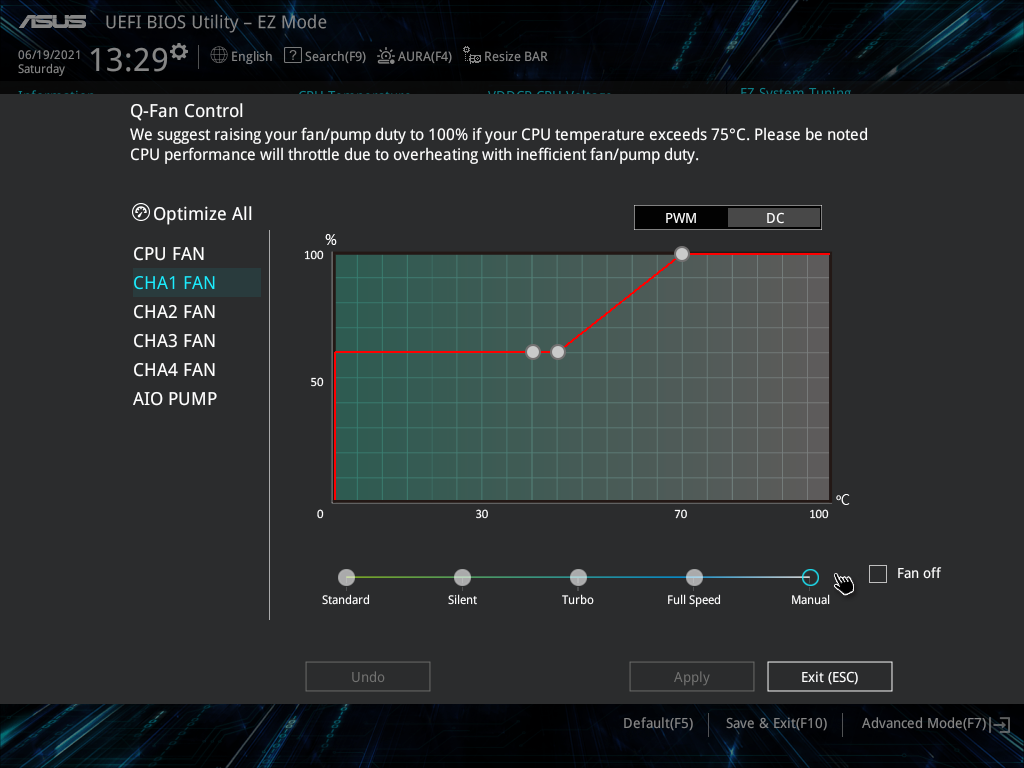Enable the Fan off checkbox
This screenshot has height=768, width=1024.
pos(877,573)
